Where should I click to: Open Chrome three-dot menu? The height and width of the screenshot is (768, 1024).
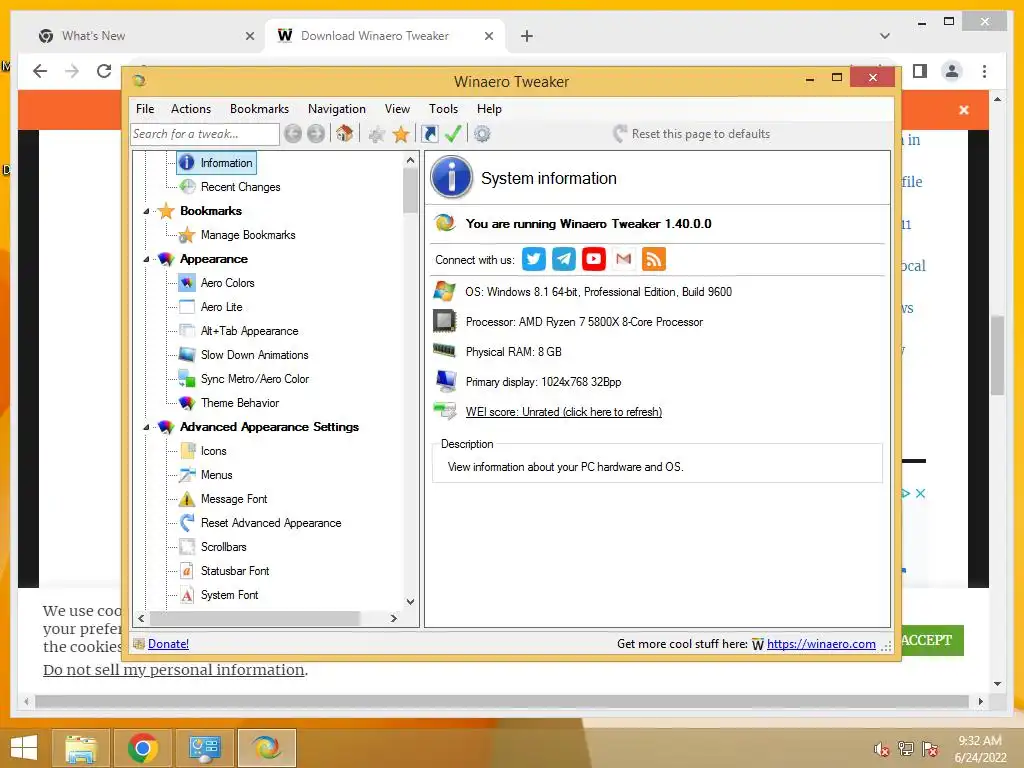click(x=984, y=71)
